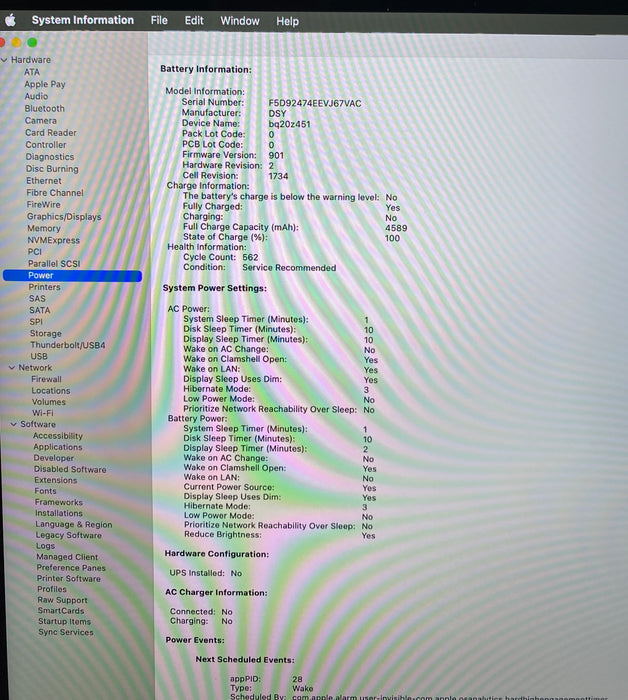Select Legacy Software in the sidebar
Screen dimensions: 628x700
point(69,535)
